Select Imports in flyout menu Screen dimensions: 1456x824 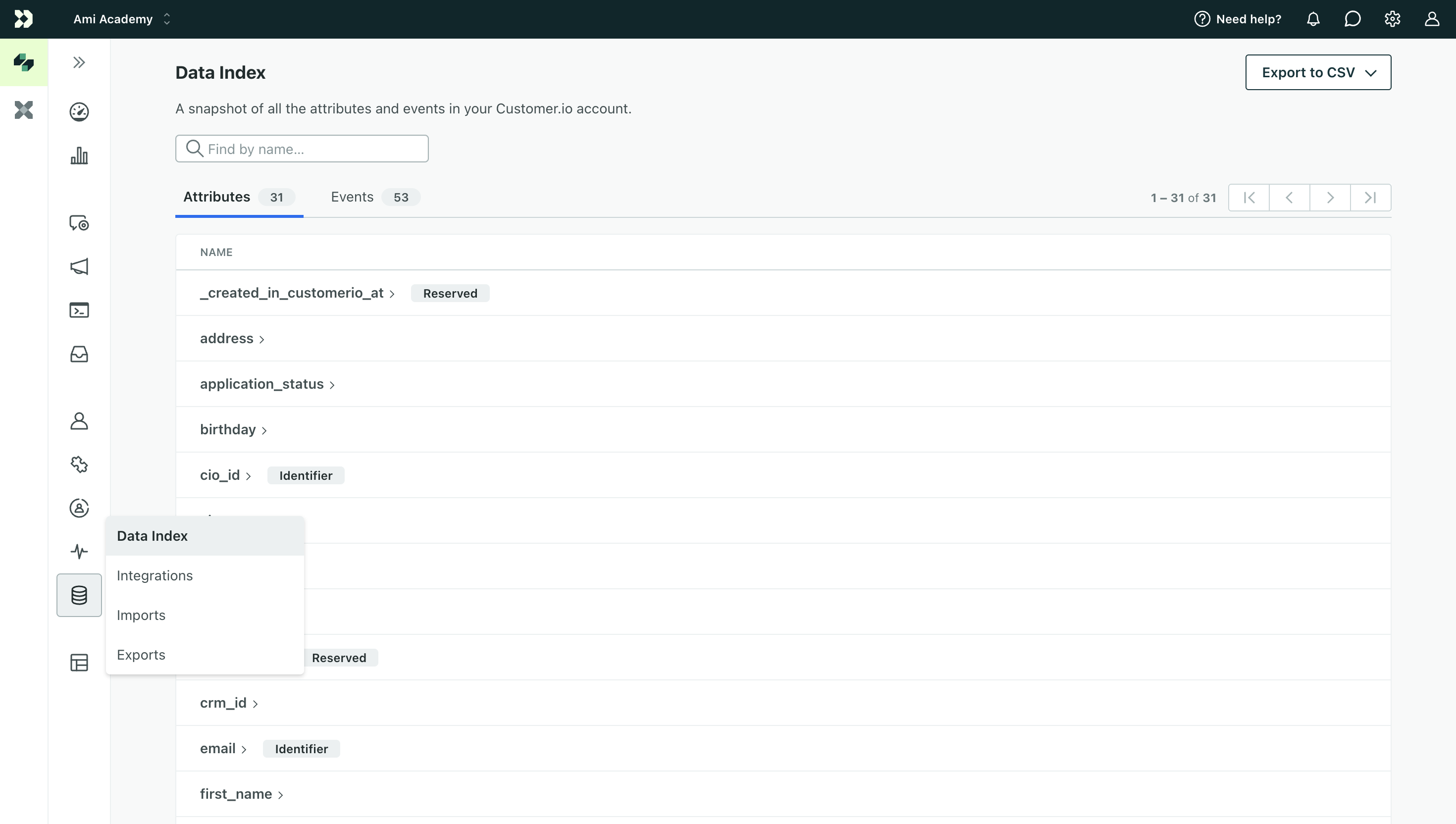pyautogui.click(x=205, y=615)
